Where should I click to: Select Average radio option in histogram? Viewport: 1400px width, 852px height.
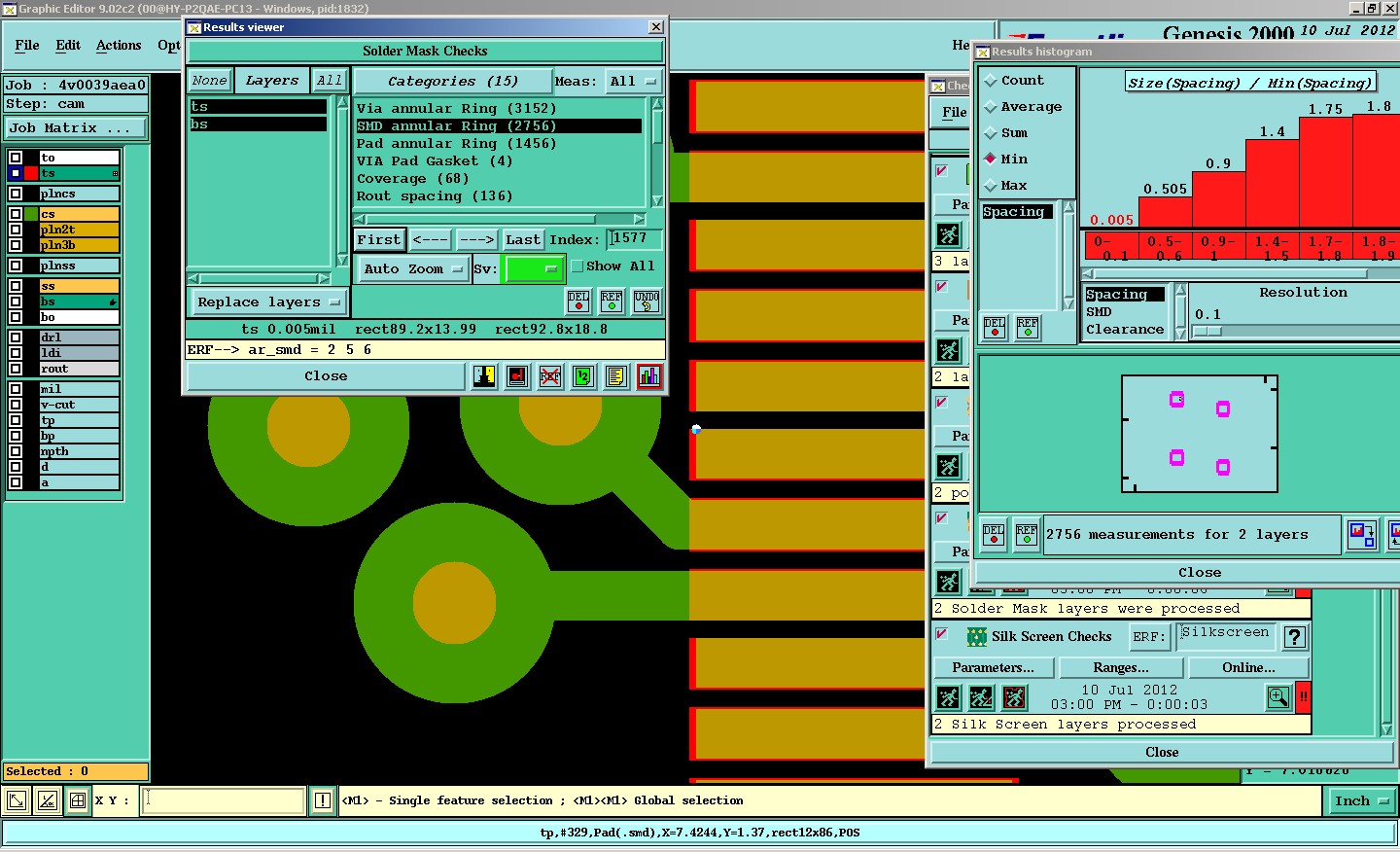click(991, 107)
